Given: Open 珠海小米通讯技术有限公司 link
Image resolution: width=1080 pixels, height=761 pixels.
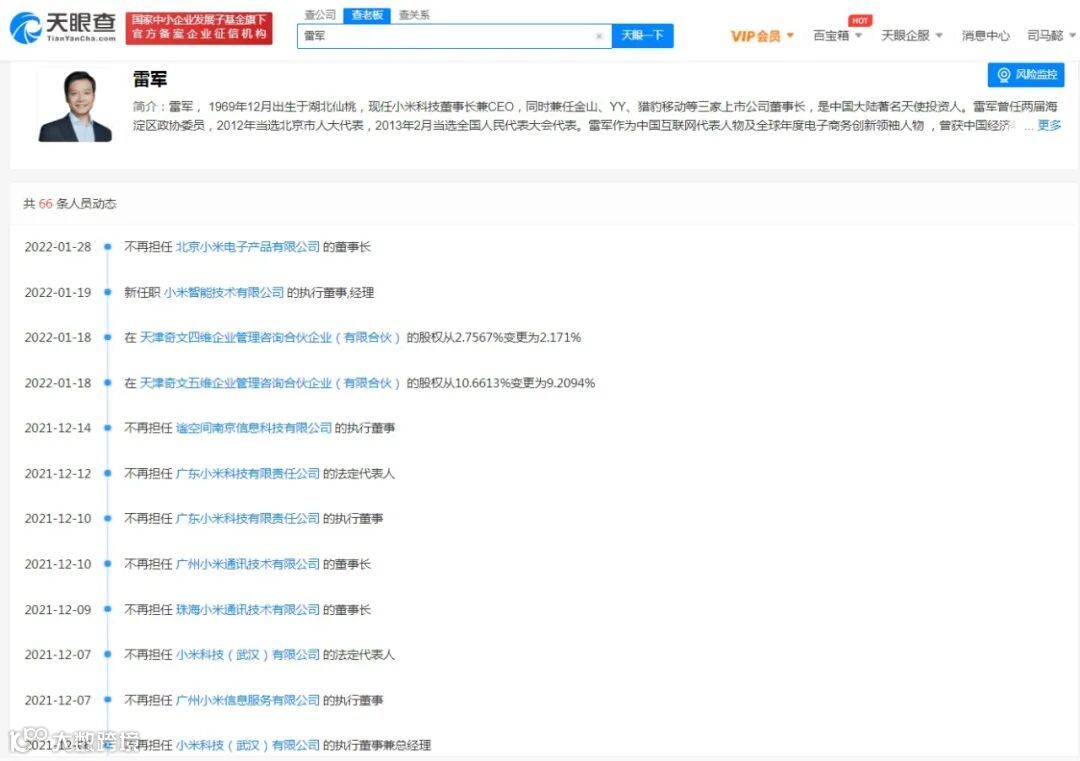Looking at the screenshot, I should [x=248, y=609].
